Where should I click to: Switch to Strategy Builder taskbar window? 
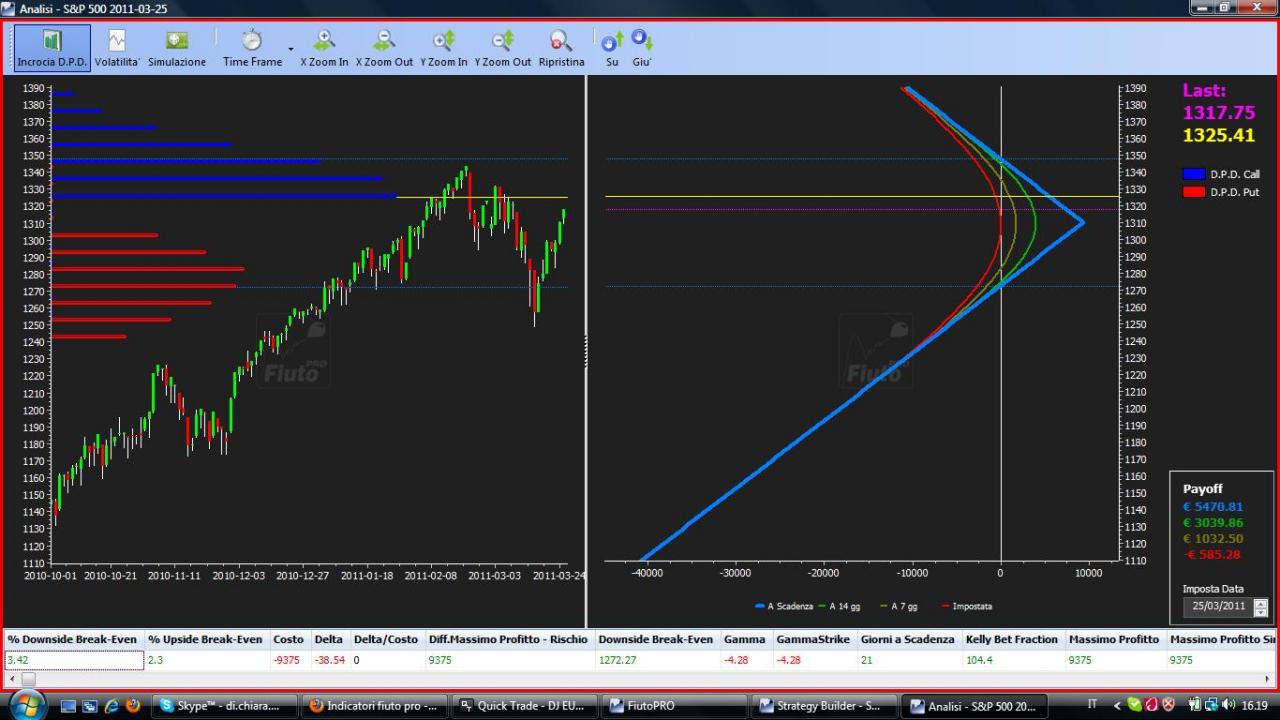pyautogui.click(x=822, y=706)
